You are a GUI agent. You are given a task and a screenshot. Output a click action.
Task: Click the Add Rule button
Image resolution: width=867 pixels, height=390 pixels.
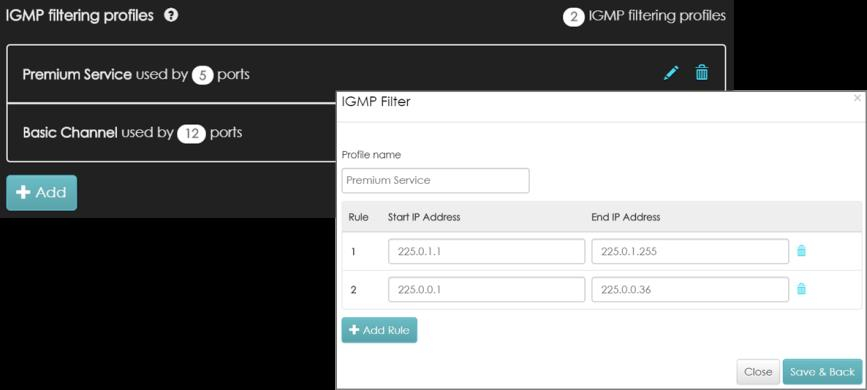click(379, 330)
